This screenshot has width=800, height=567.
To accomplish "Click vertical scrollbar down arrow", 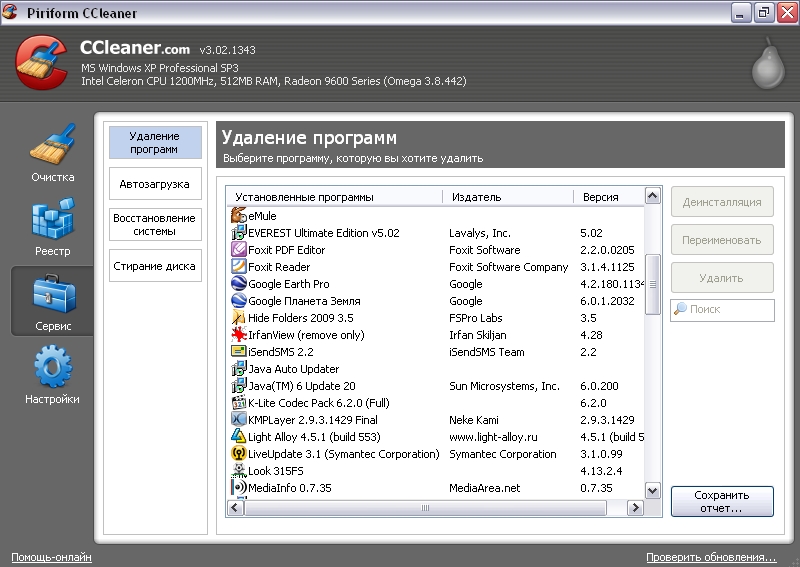I will pyautogui.click(x=653, y=490).
